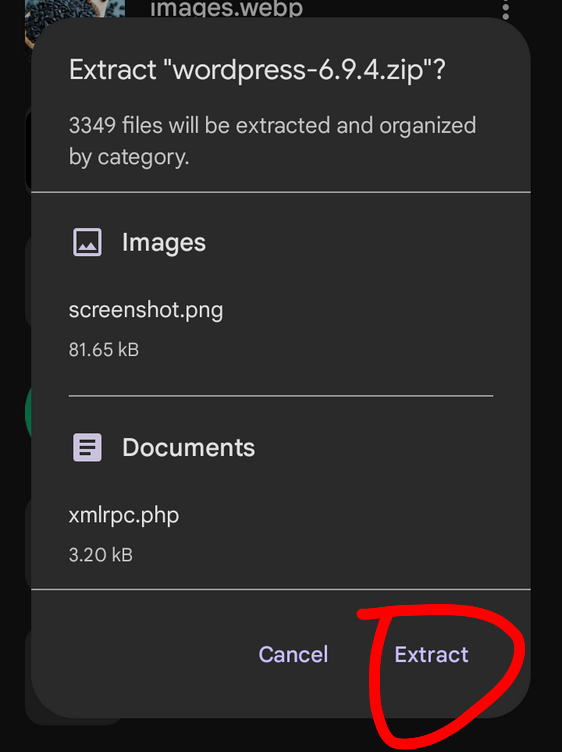The width and height of the screenshot is (562, 752).
Task: Click the Extract "wordpress-6.9.4.zip"? dialog title
Action: click(x=257, y=70)
